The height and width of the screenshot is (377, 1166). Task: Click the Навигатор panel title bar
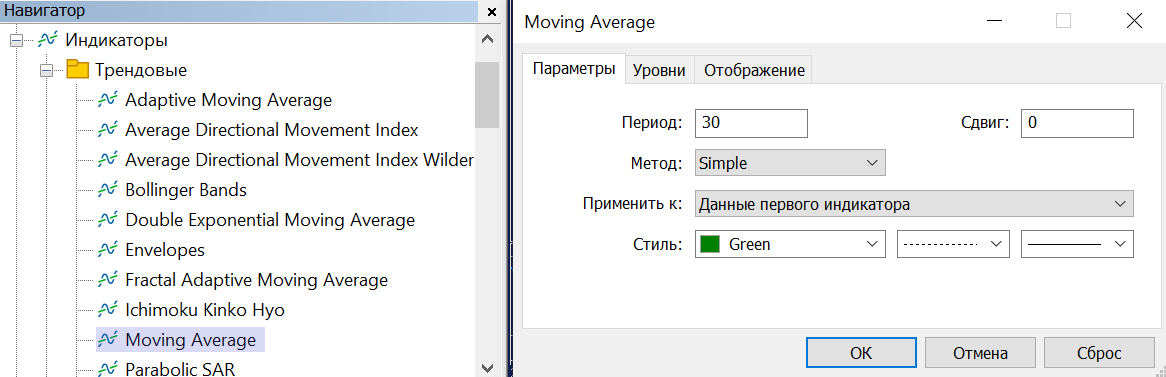[x=238, y=11]
